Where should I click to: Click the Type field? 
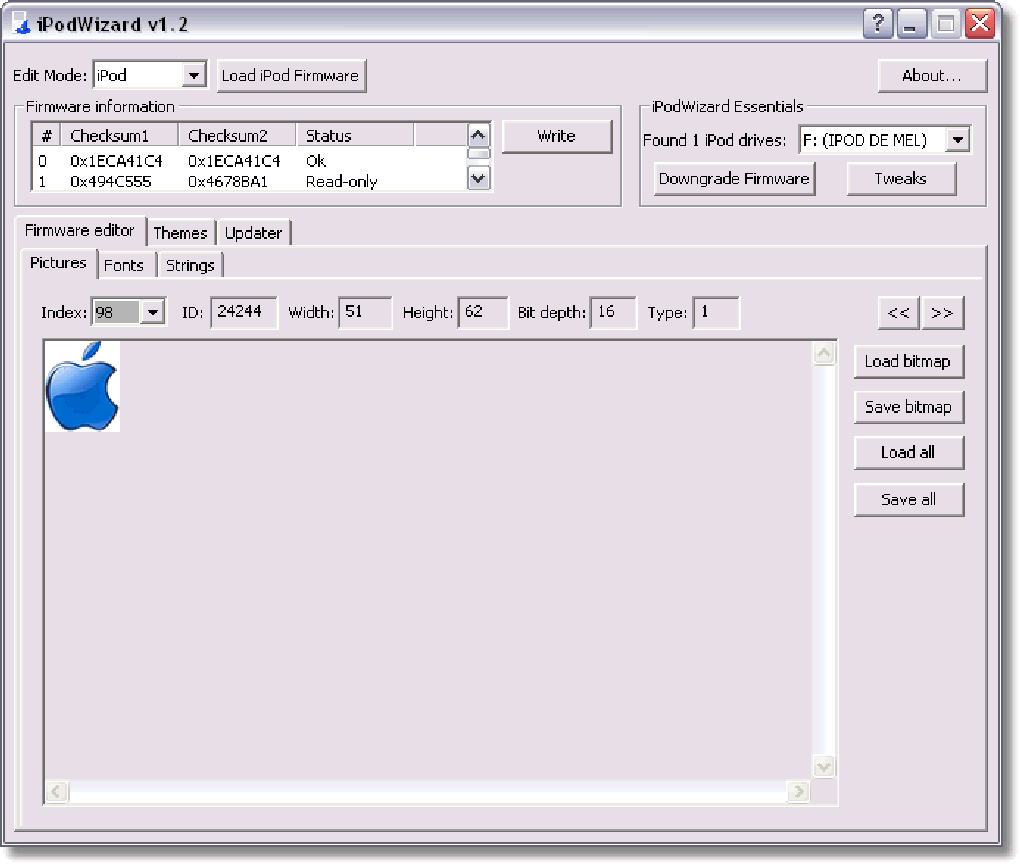pyautogui.click(x=716, y=312)
